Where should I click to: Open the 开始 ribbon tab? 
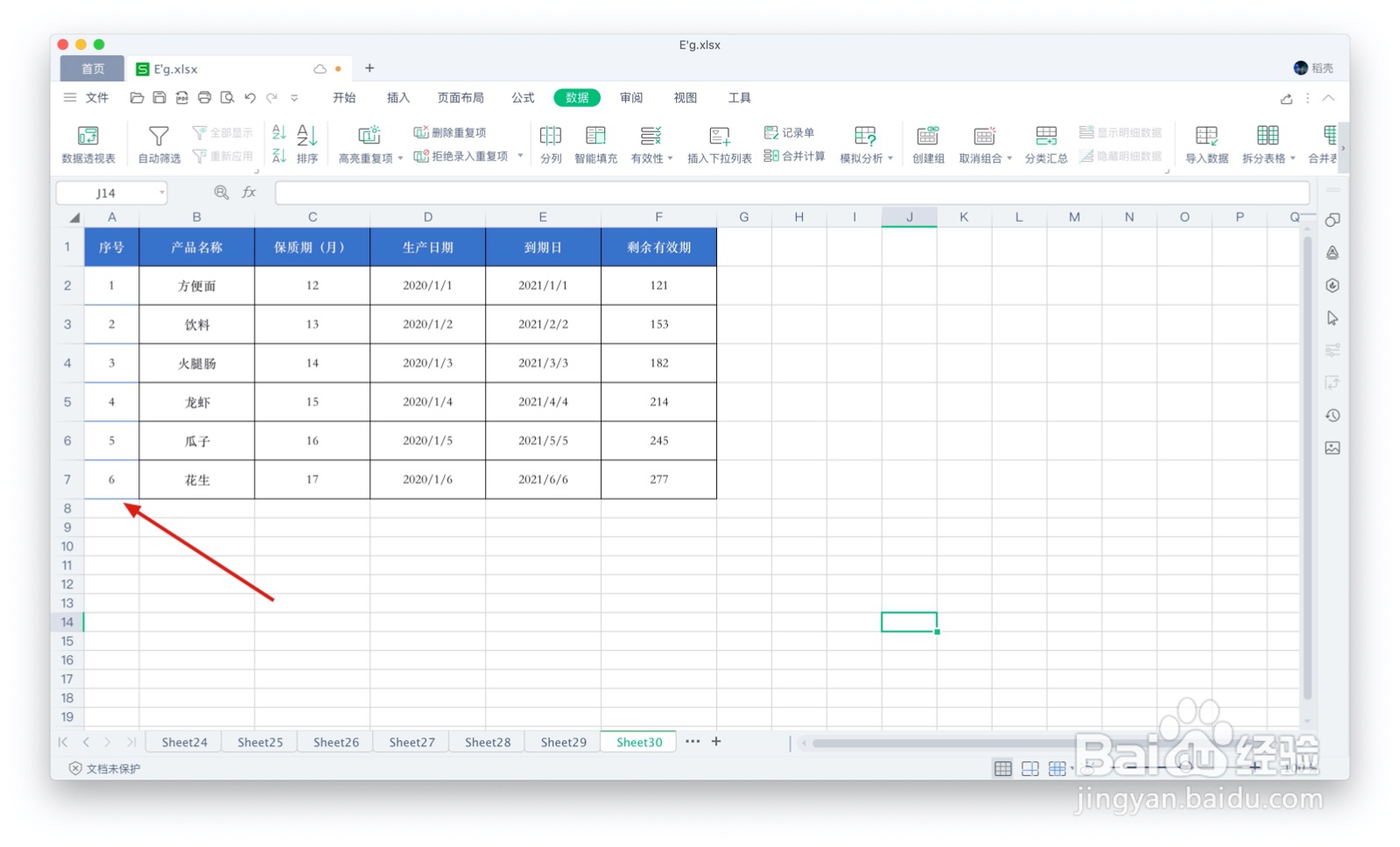point(344,97)
